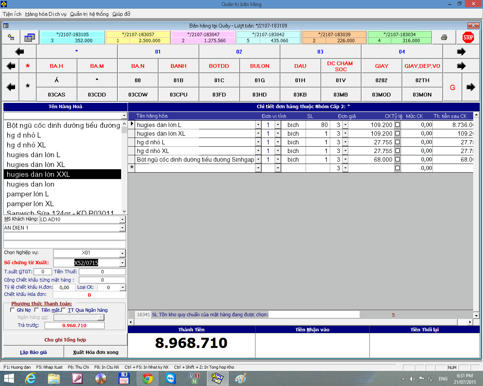Viewport: 483px width, 386px height.
Task: Toggle the Tiền mặt payment checkbox
Action: coord(36,310)
